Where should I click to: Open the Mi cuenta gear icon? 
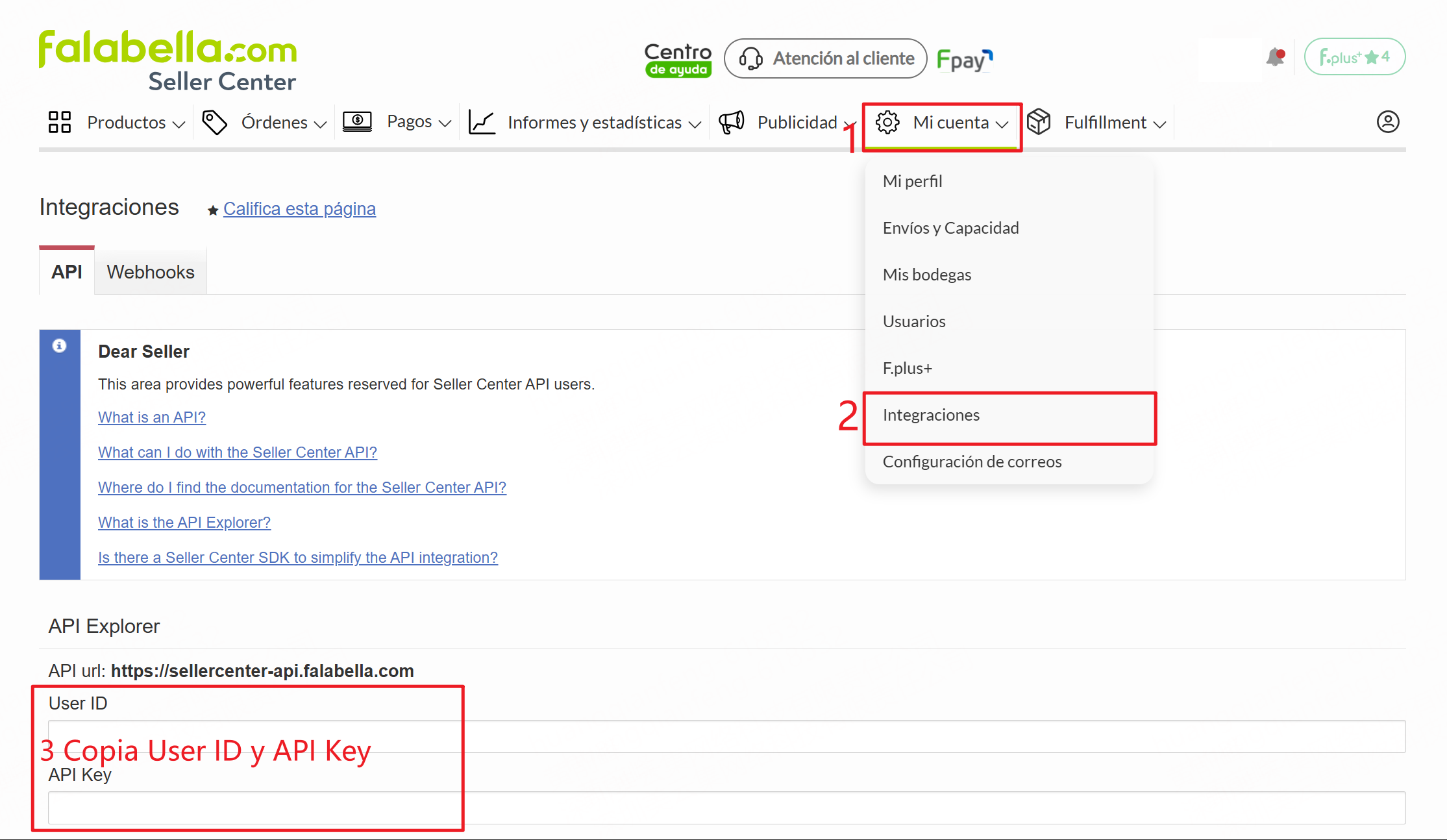888,122
